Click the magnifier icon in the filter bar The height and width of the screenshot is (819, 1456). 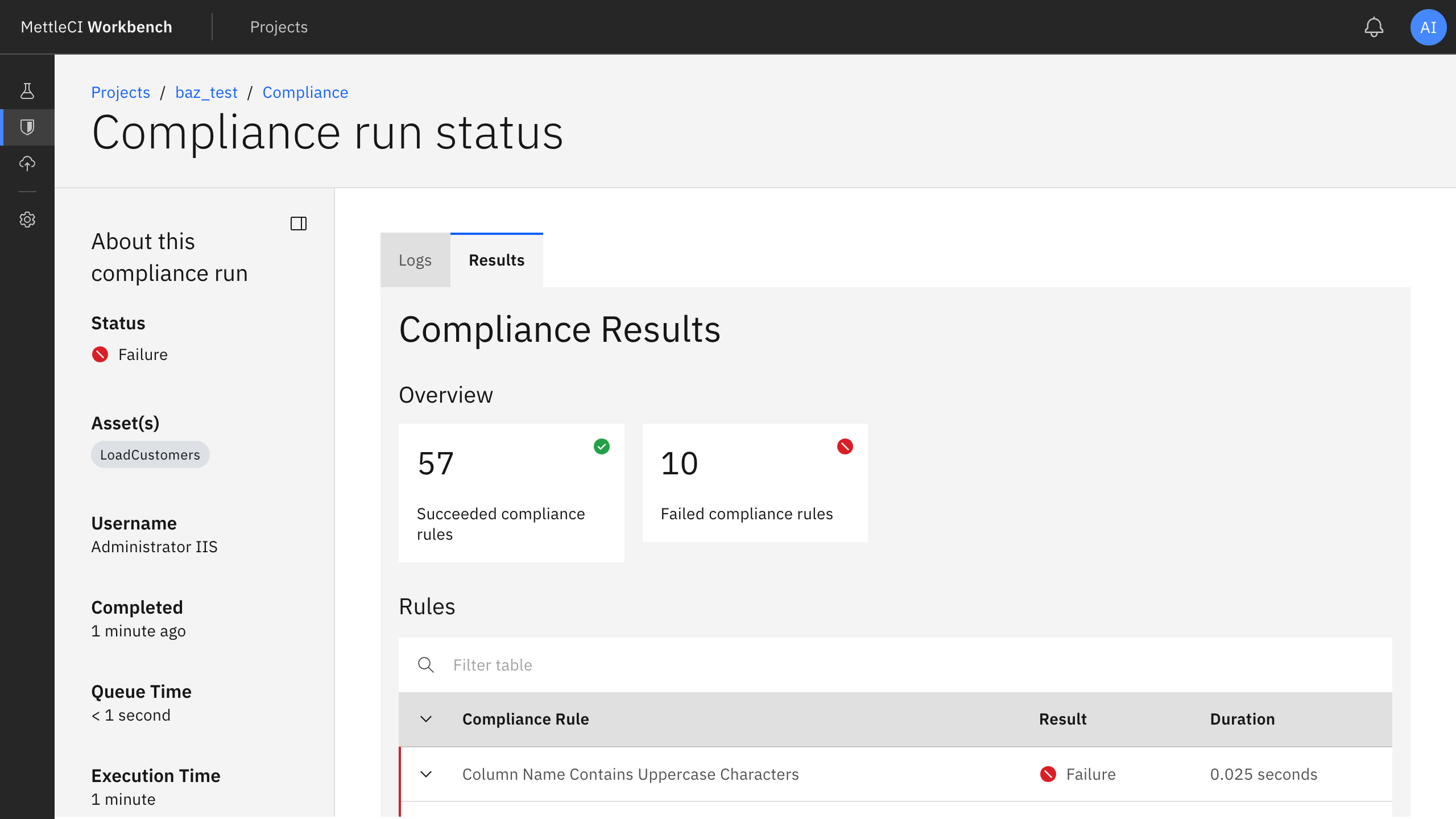[x=425, y=664]
